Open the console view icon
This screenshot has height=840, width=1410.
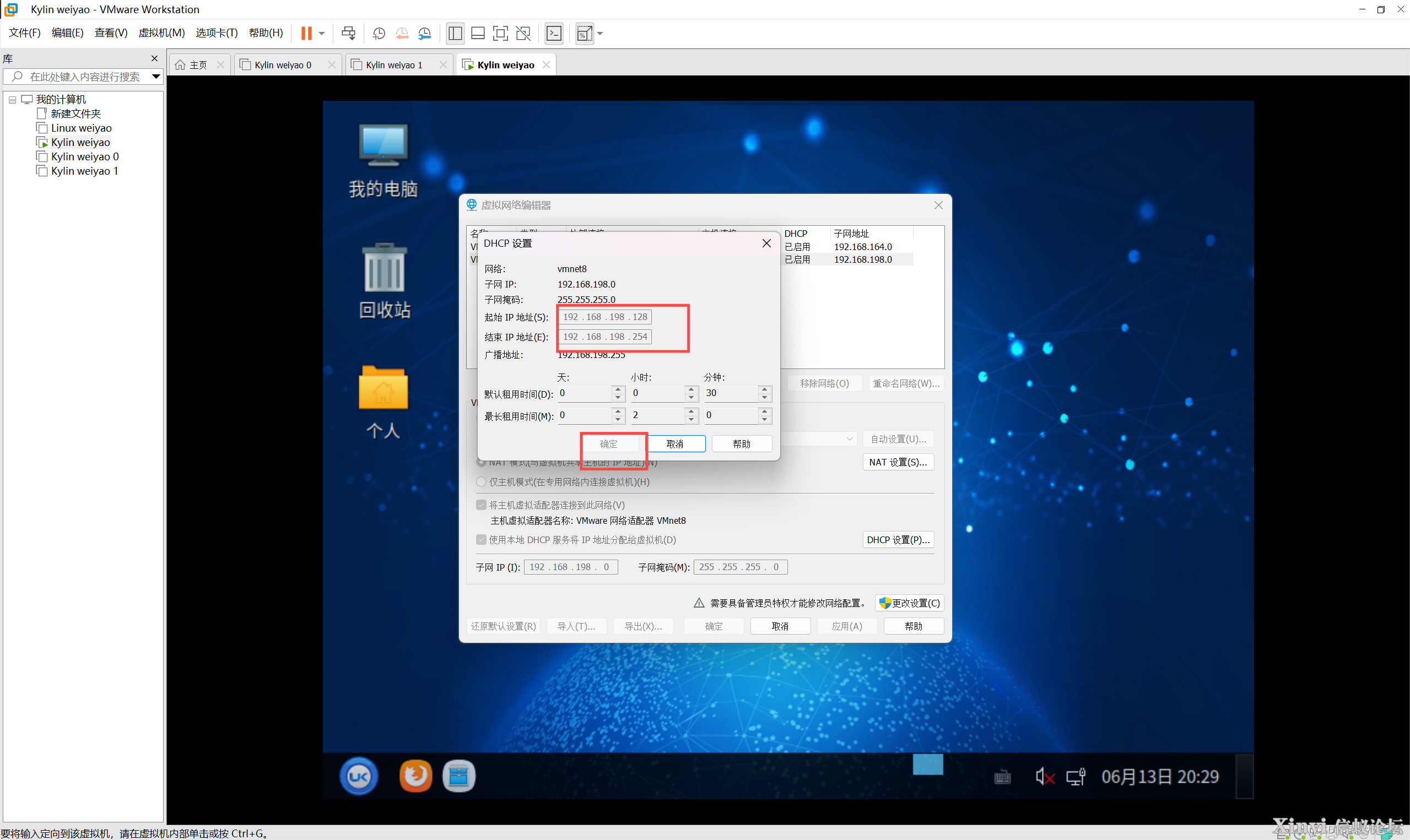tap(554, 34)
